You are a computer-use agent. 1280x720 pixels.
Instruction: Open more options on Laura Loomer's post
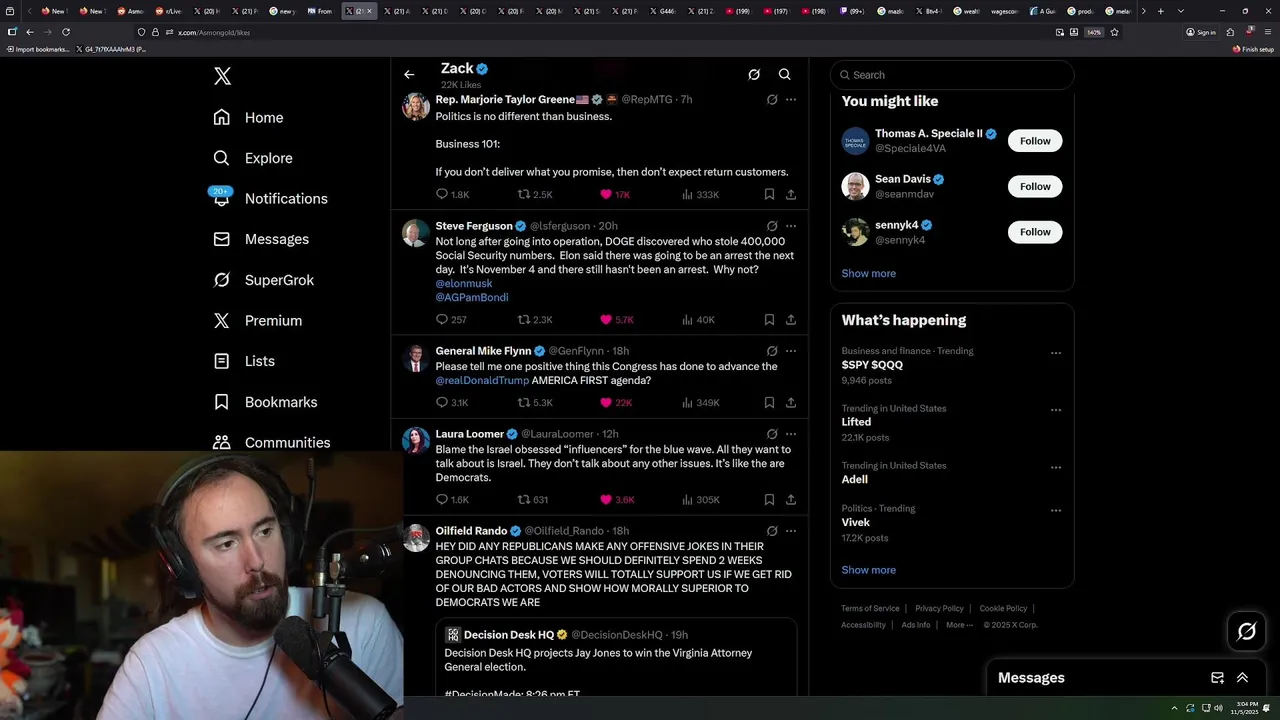(x=791, y=434)
